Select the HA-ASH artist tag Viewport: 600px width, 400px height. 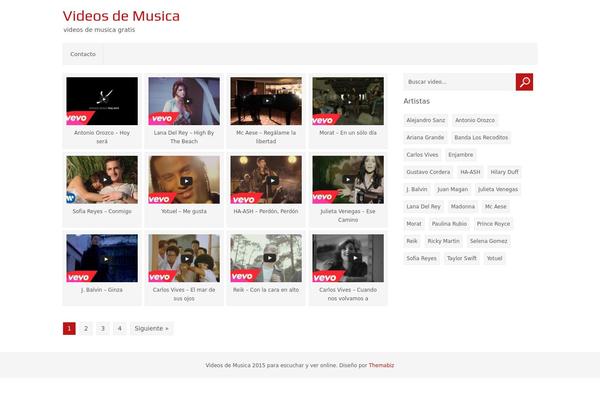[470, 172]
